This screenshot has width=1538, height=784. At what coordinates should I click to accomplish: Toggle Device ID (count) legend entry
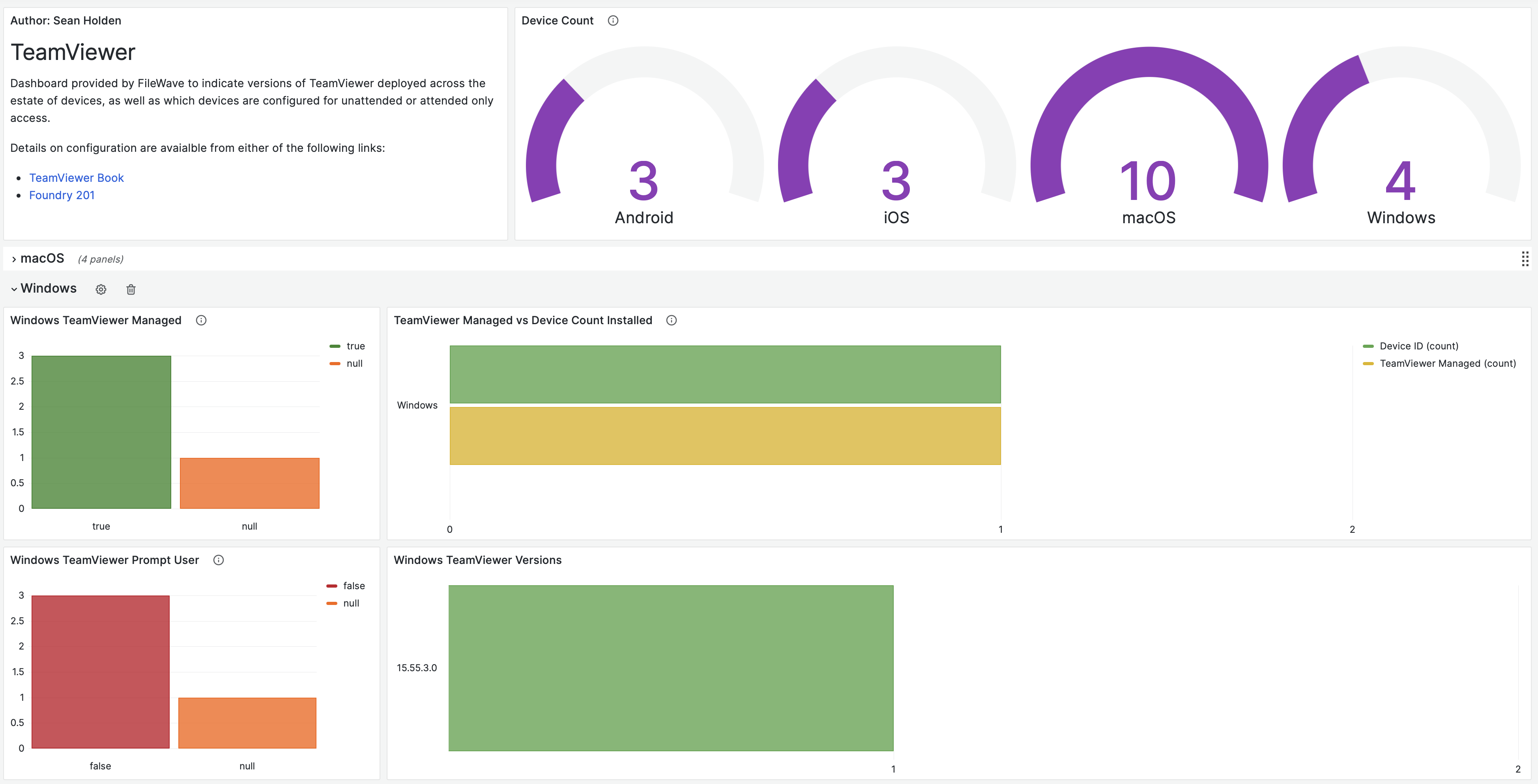(1419, 346)
